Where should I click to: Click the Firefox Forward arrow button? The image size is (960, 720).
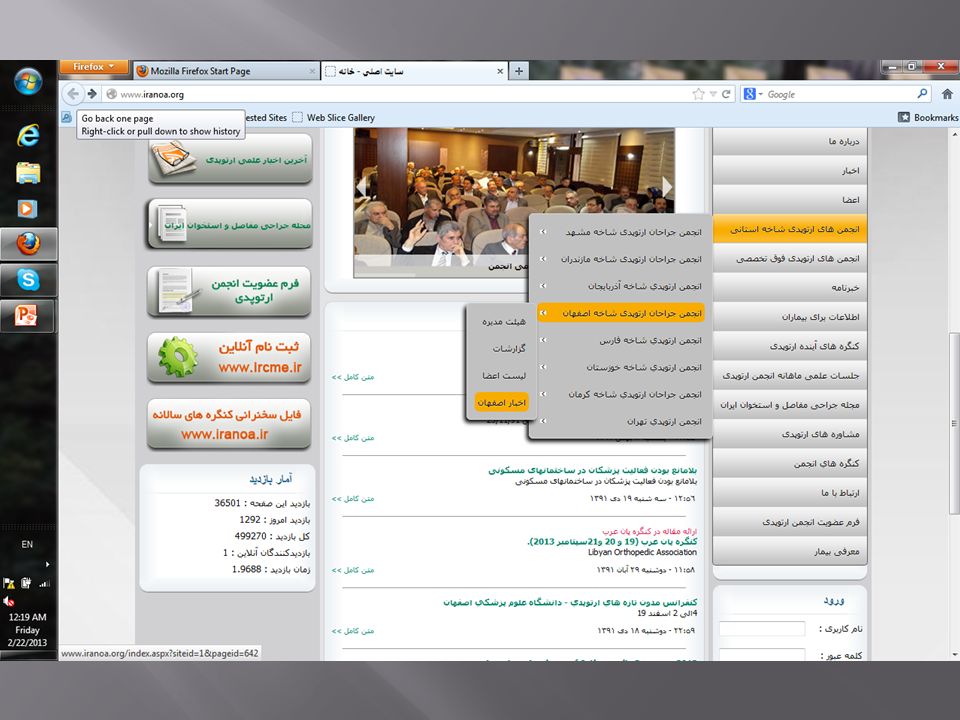point(92,94)
